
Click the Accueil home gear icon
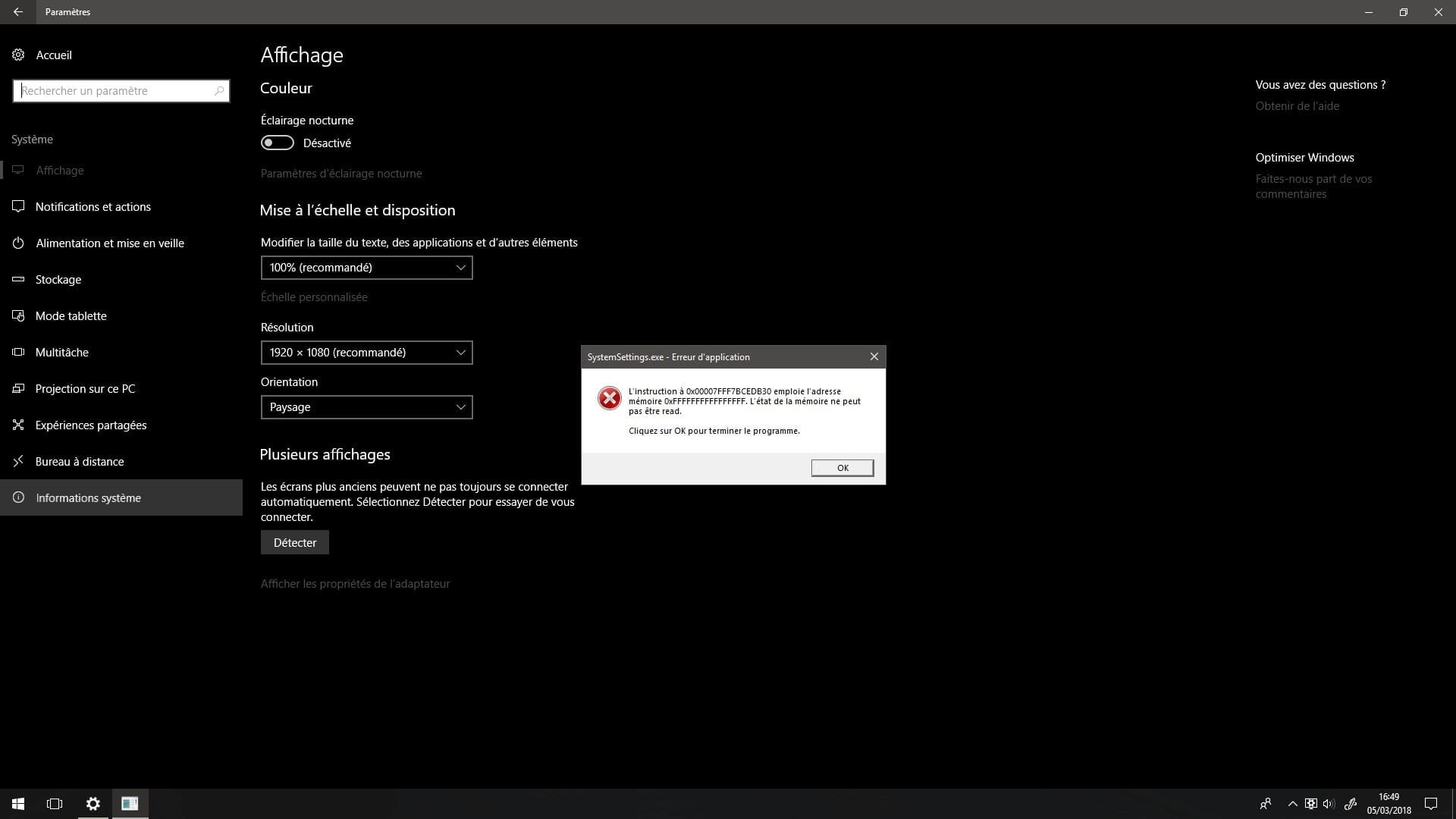pos(18,55)
